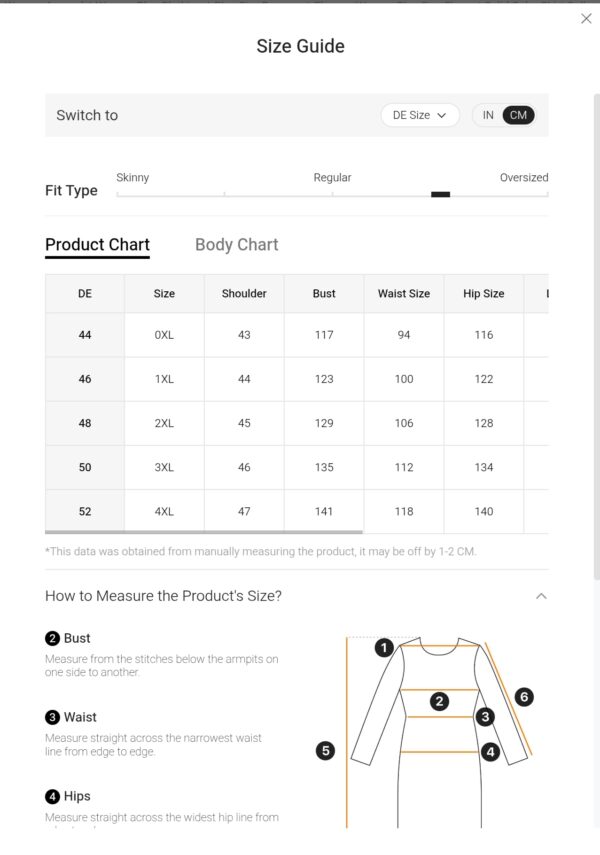Click the number 2 bust marker on diagram
The image size is (600, 855).
tap(439, 701)
